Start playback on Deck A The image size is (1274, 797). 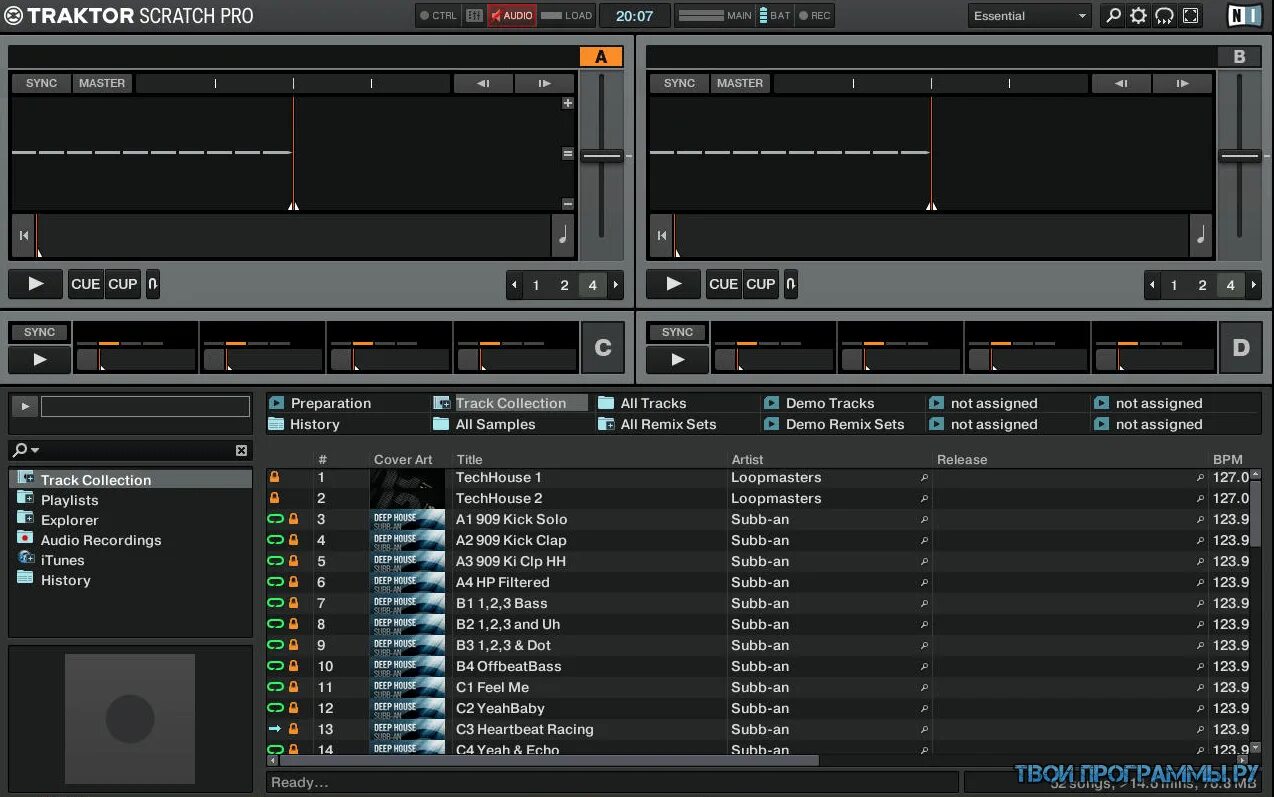tap(36, 284)
